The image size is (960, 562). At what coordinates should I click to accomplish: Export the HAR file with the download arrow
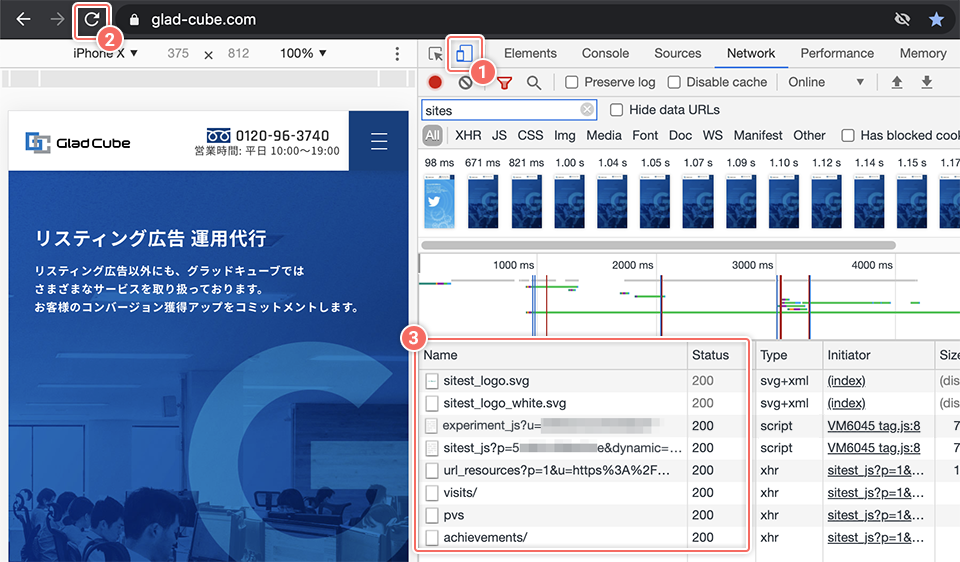(x=927, y=82)
